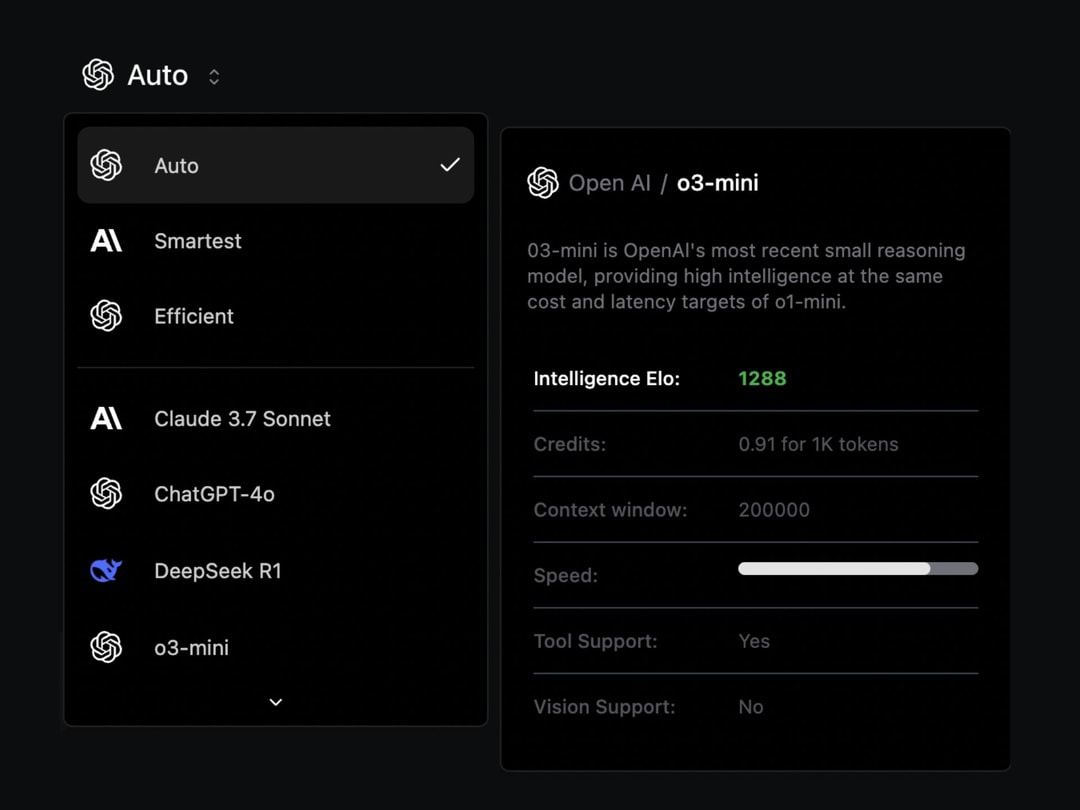This screenshot has height=810, width=1080.
Task: Click the OpenAI logo in the details panel header
Action: pos(543,183)
